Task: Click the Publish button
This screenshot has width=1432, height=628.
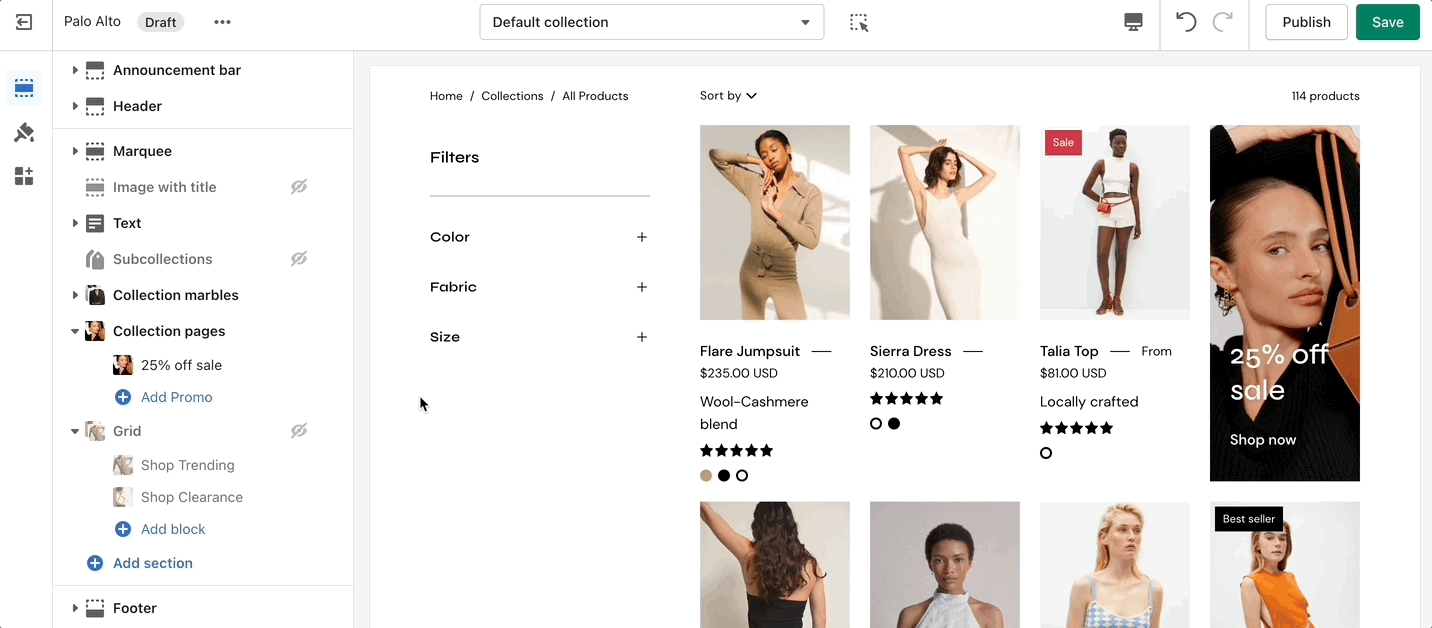Action: tap(1306, 22)
